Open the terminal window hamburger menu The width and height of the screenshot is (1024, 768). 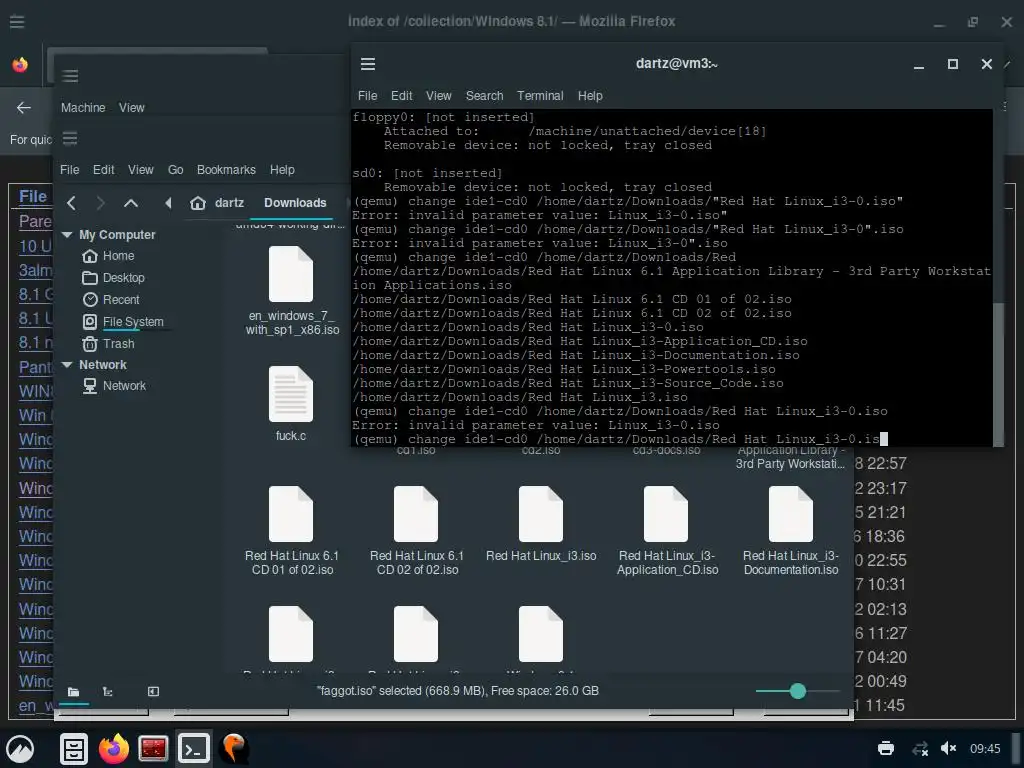tap(368, 64)
